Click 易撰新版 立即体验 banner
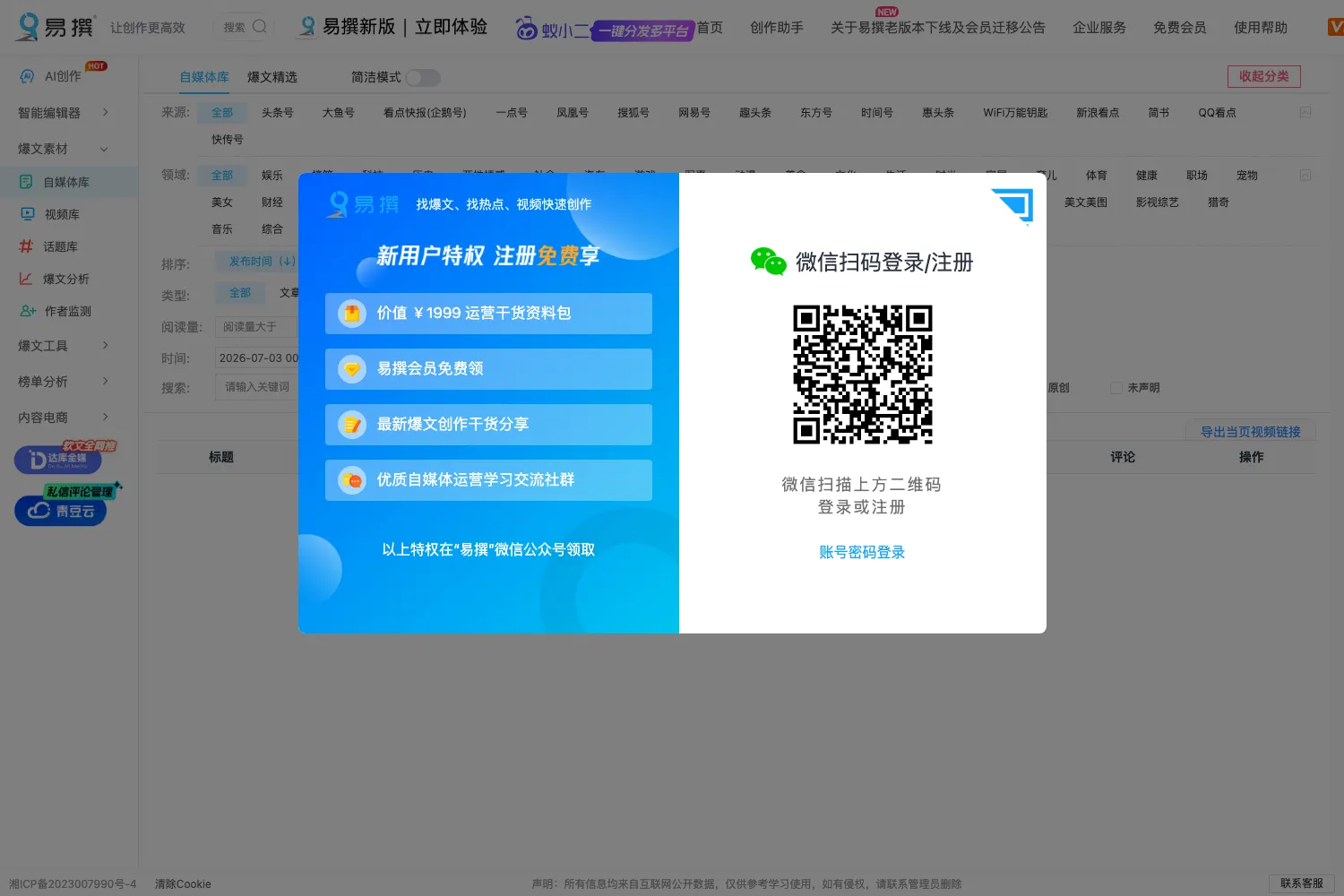The image size is (1344, 896). (394, 27)
